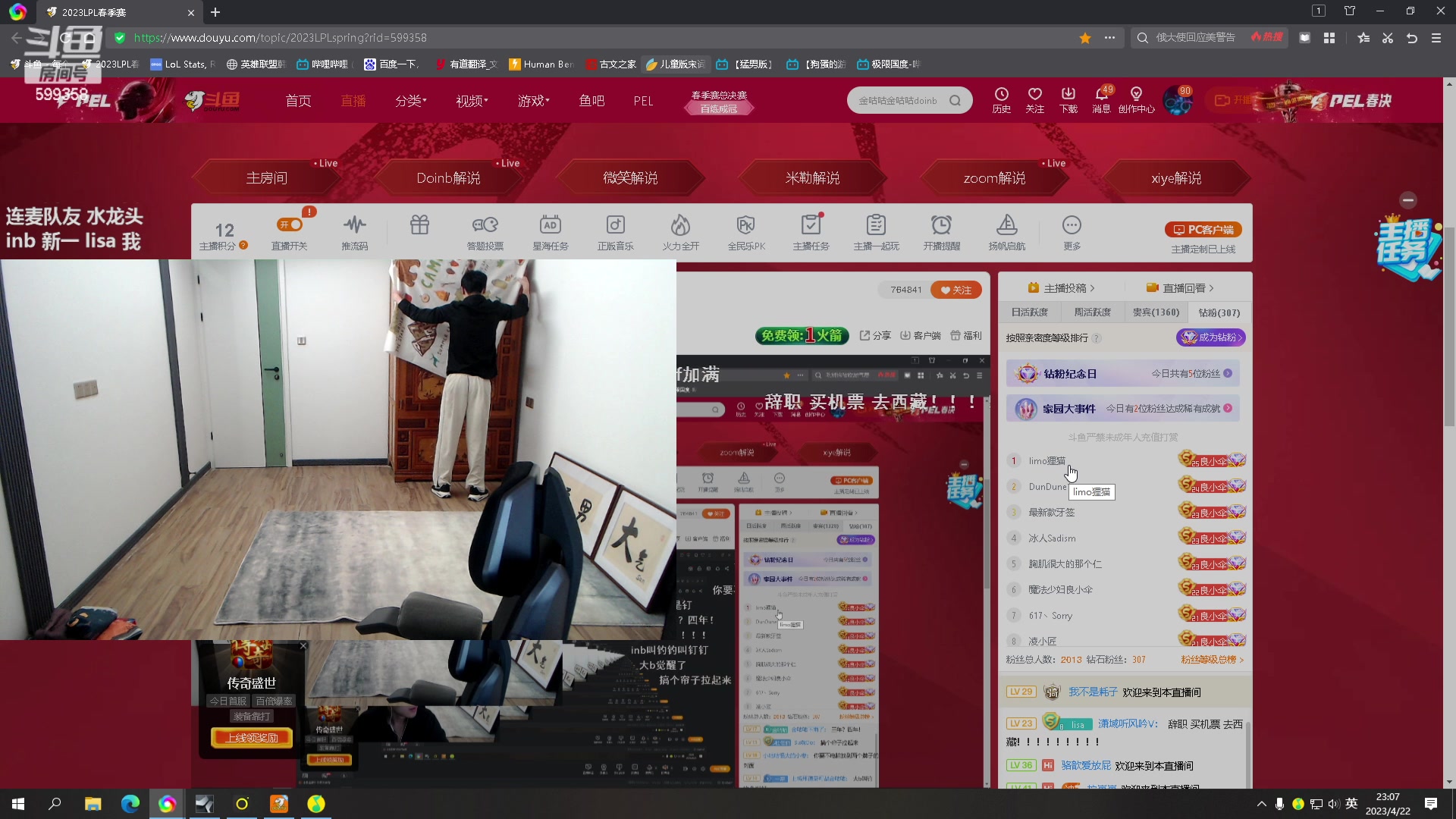Image resolution: width=1456 pixels, height=819 pixels.
Task: Switch to 微笑解说 commentary tab
Action: (630, 178)
